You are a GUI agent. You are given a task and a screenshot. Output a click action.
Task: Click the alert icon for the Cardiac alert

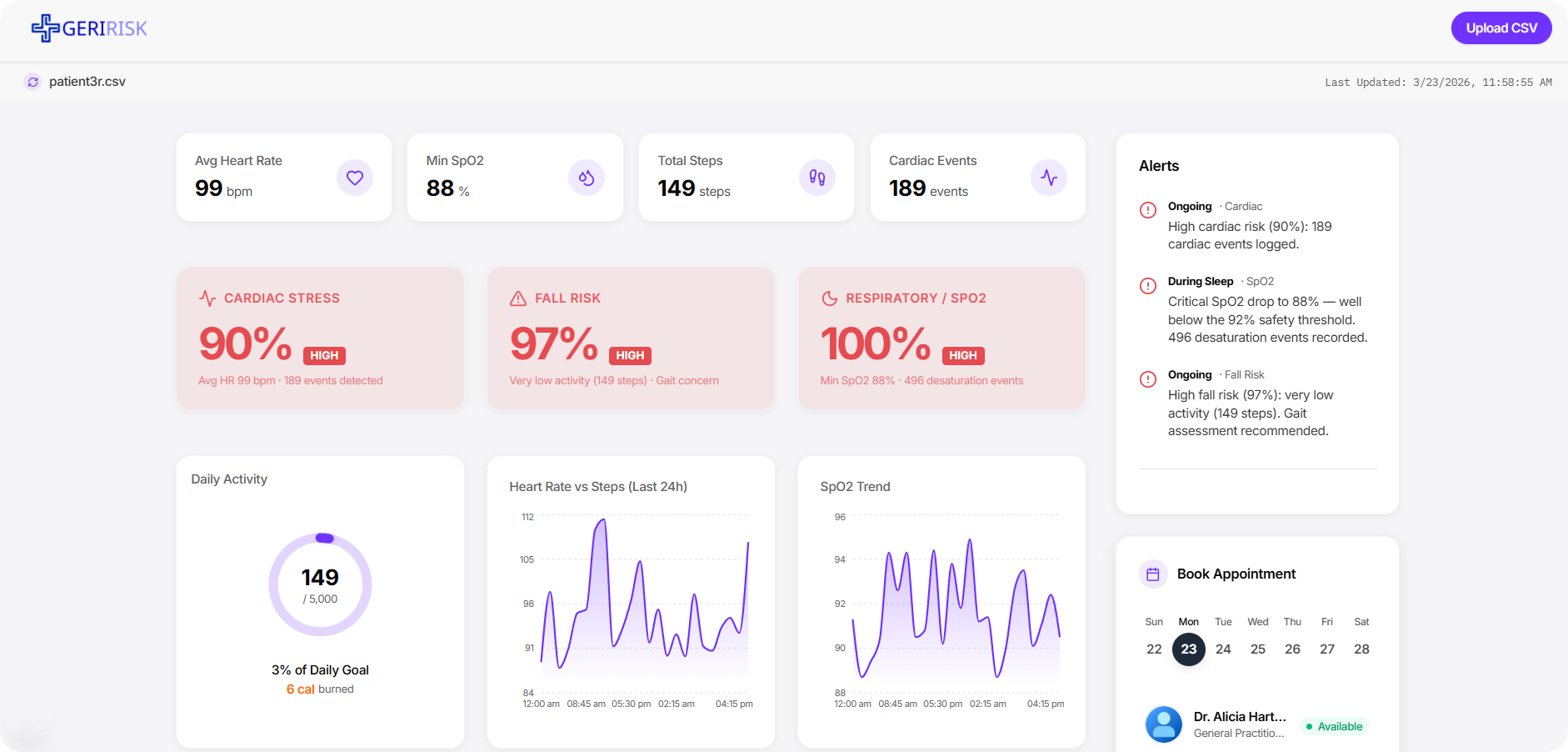pos(1148,210)
